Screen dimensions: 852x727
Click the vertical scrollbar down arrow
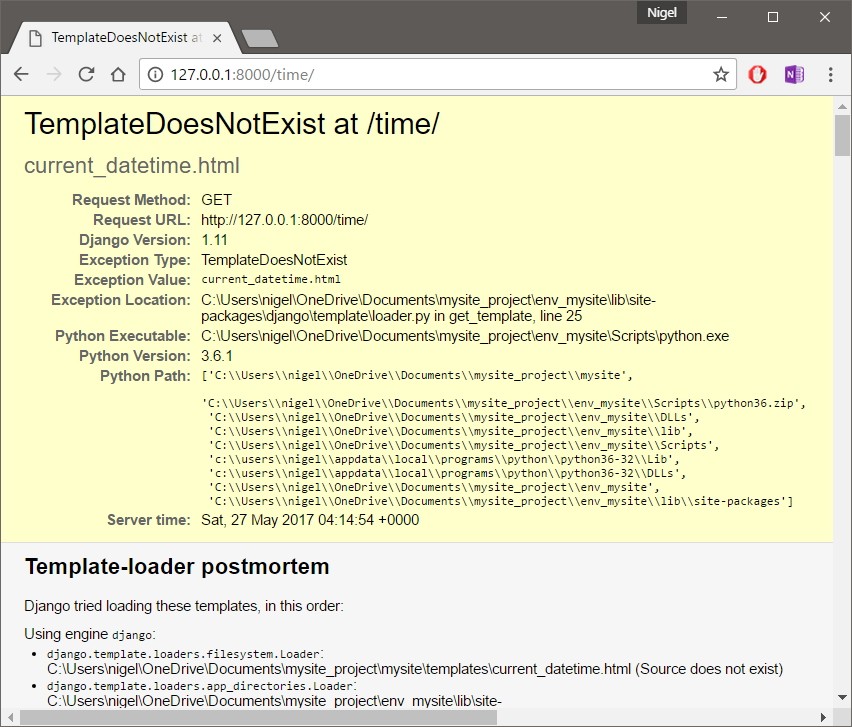pyautogui.click(x=842, y=697)
